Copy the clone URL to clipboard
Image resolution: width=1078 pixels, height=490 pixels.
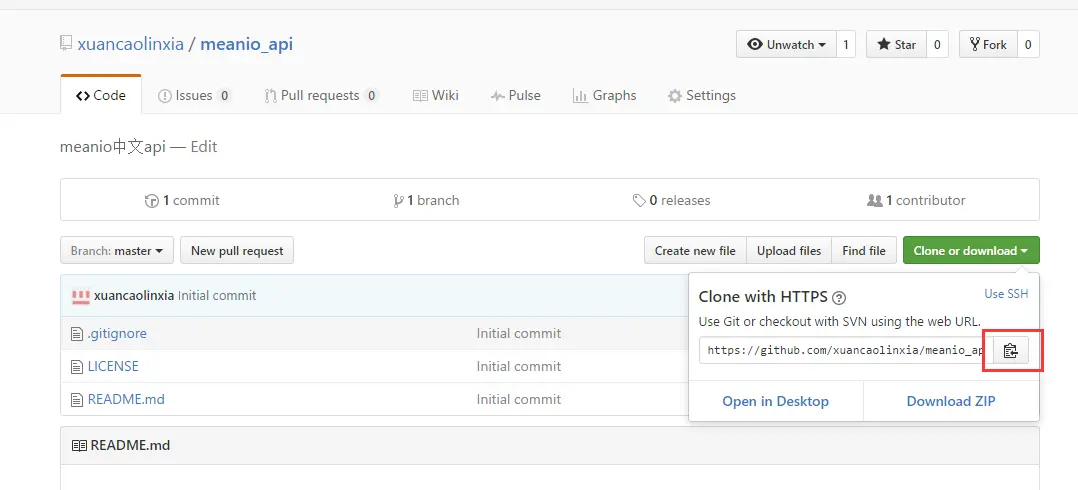tap(1010, 350)
